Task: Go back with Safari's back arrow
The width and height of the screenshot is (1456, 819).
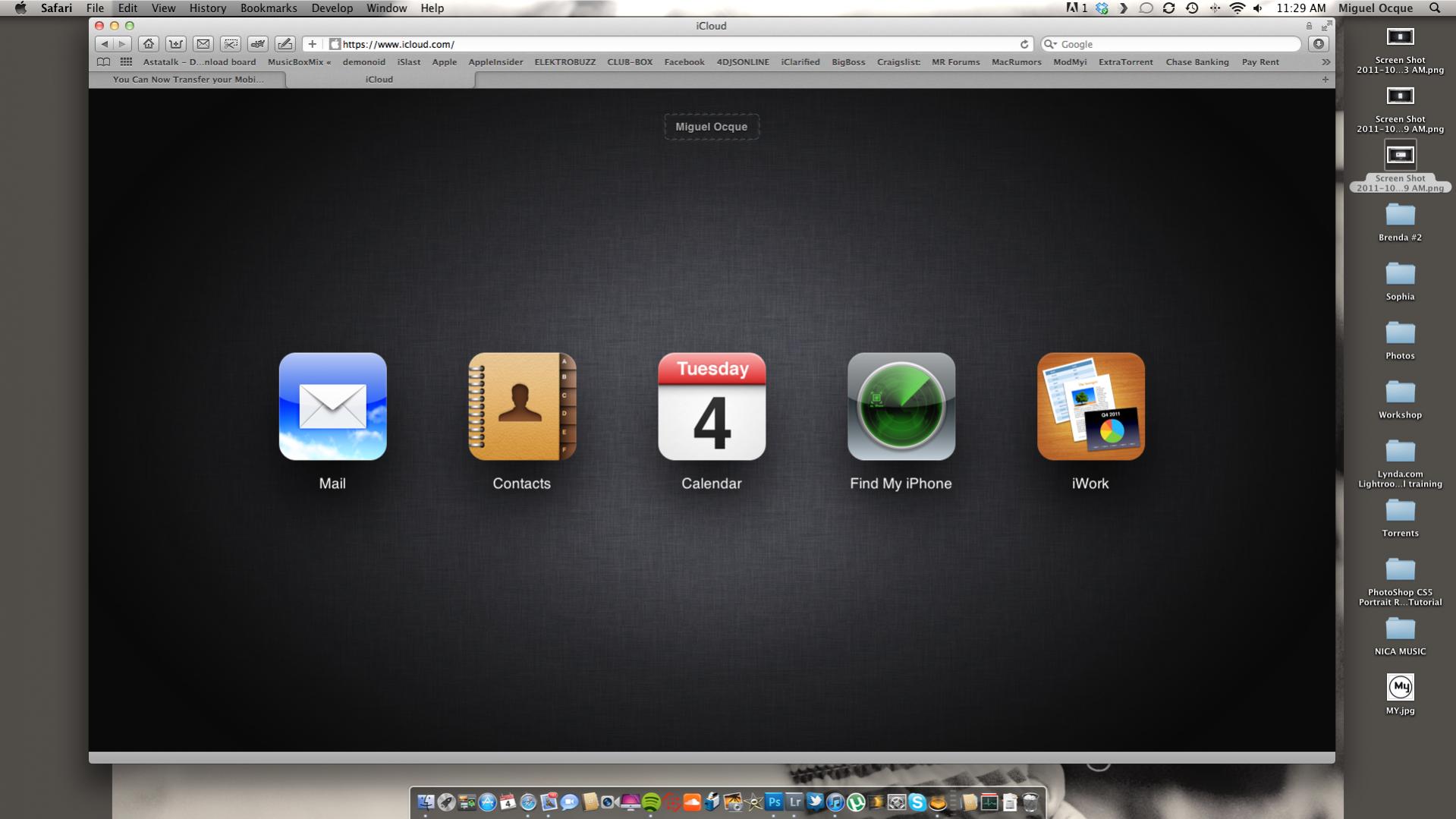Action: [105, 44]
